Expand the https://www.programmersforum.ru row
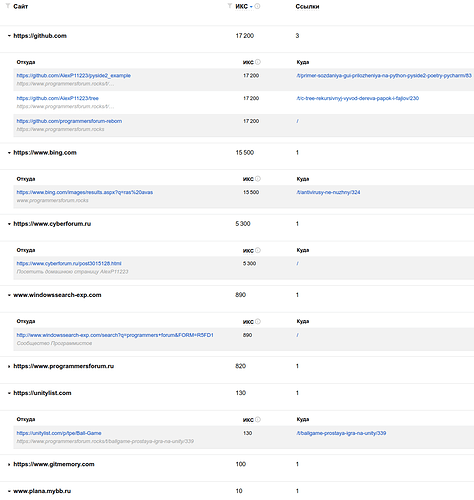This screenshot has height=500, width=474. (x=9, y=366)
